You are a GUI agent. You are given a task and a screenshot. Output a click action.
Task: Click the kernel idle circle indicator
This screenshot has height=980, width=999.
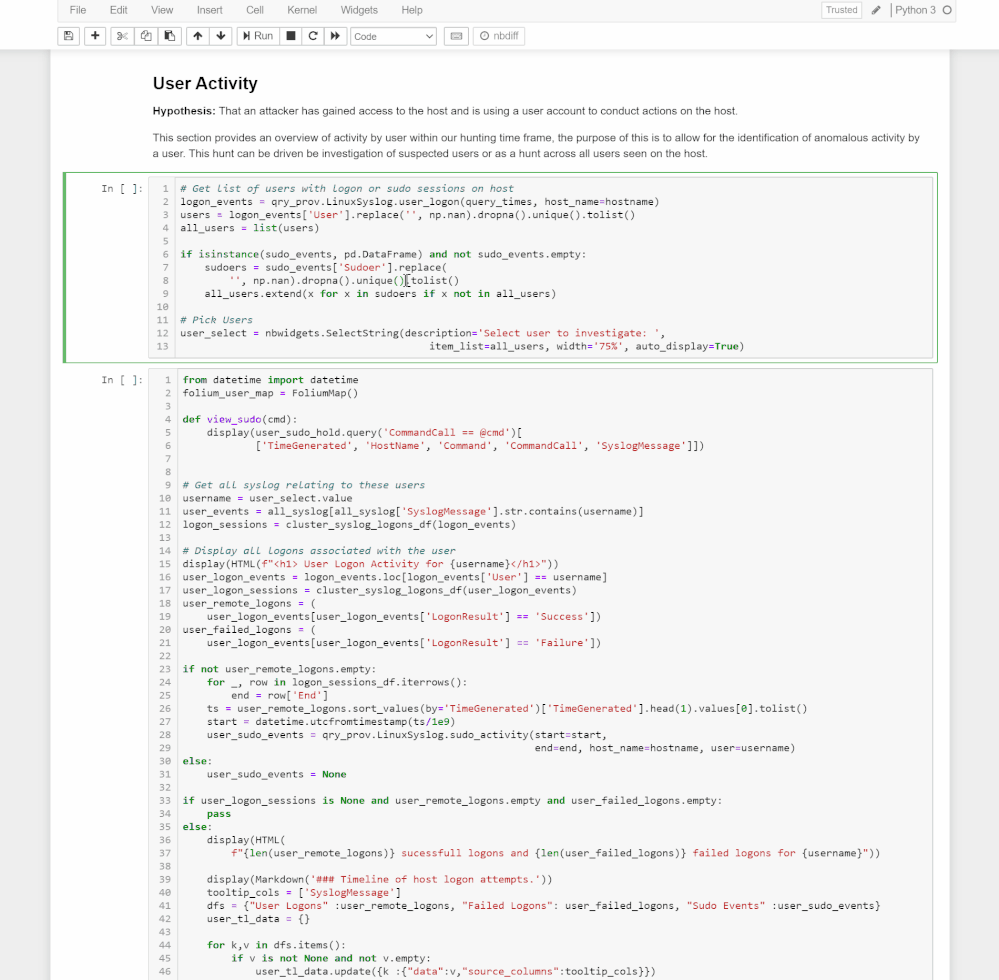[x=947, y=10]
